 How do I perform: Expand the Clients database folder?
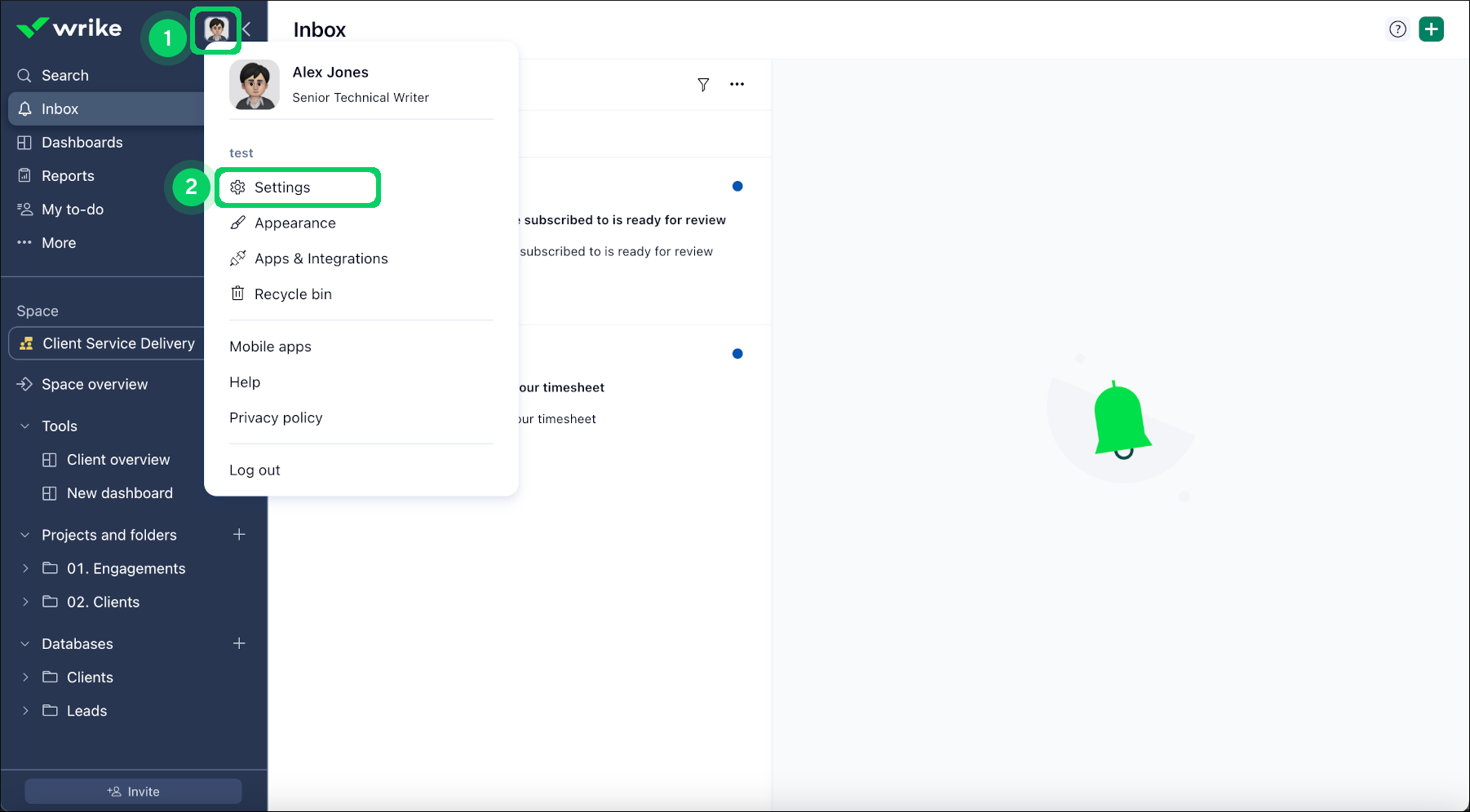[x=25, y=677]
